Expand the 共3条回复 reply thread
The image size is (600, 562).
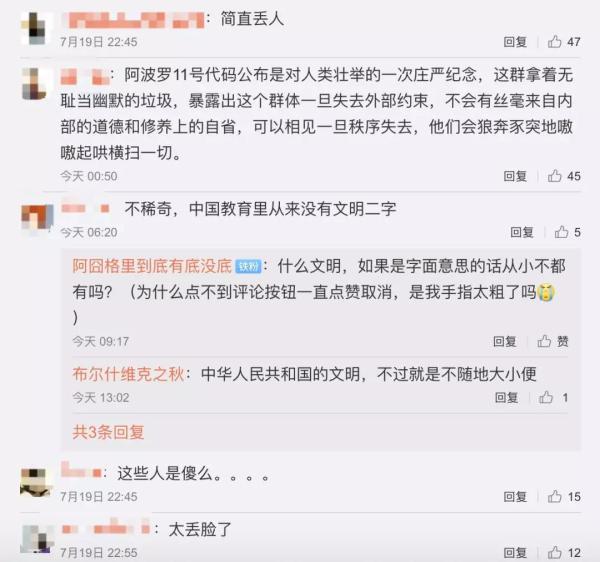click(x=108, y=432)
